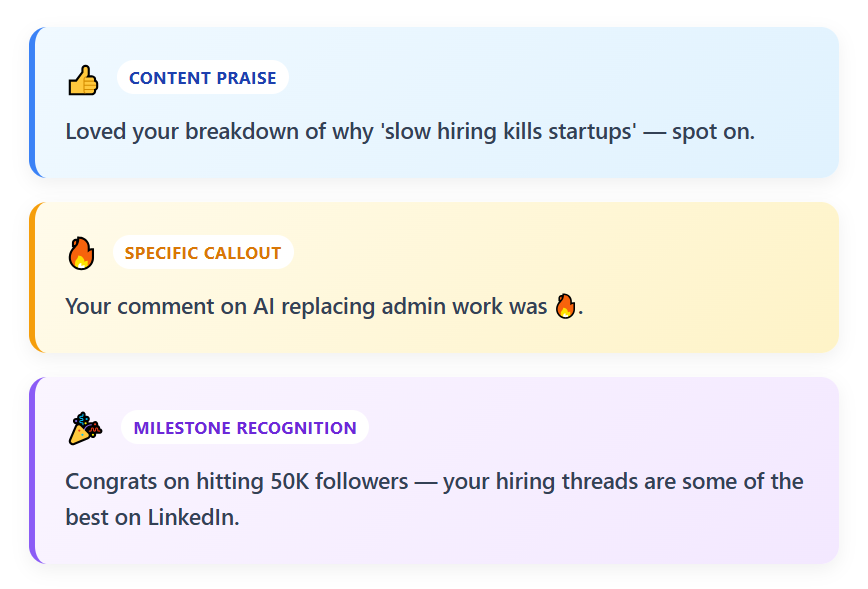Click the AI replacing admin work message

pos(324,306)
